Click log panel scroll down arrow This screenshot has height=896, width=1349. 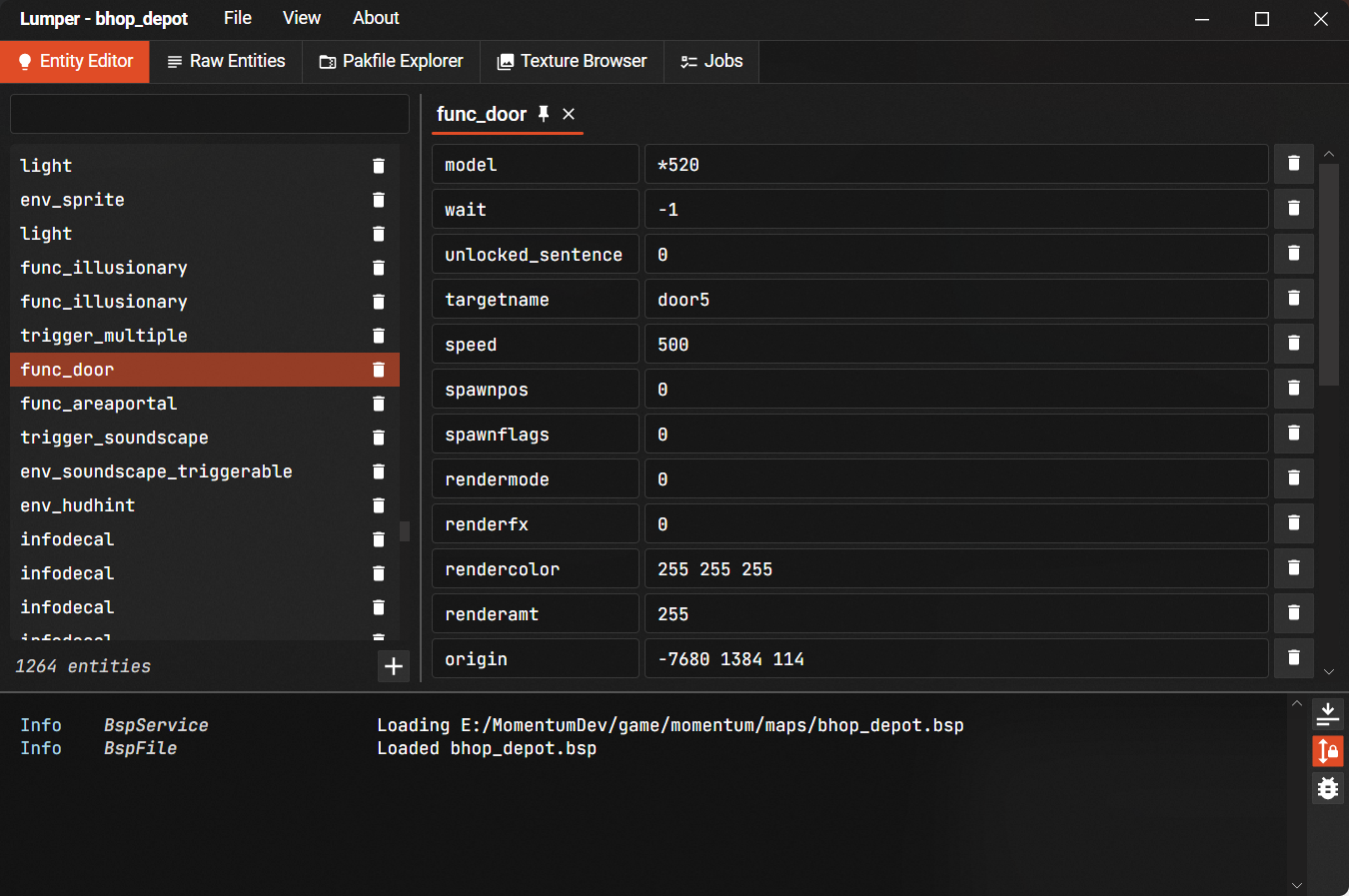pos(1297,885)
